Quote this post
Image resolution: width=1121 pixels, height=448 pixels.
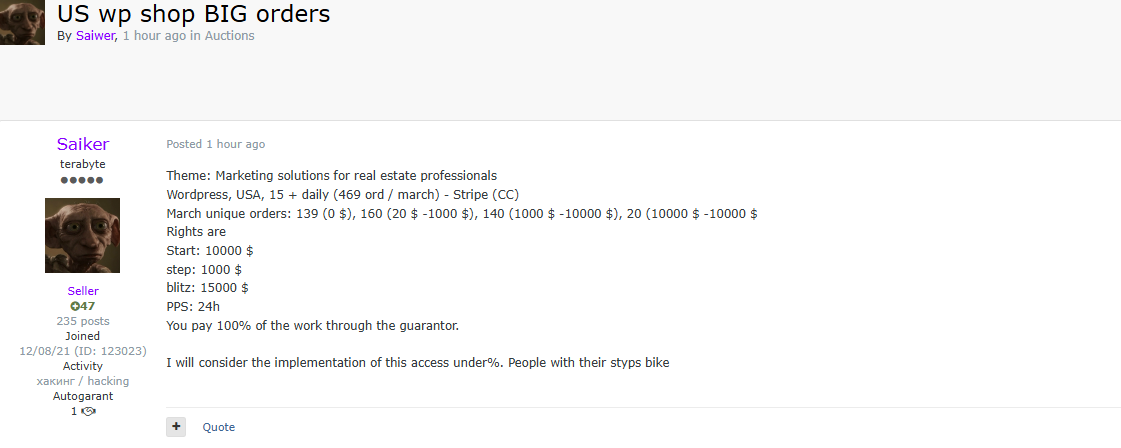pos(219,427)
